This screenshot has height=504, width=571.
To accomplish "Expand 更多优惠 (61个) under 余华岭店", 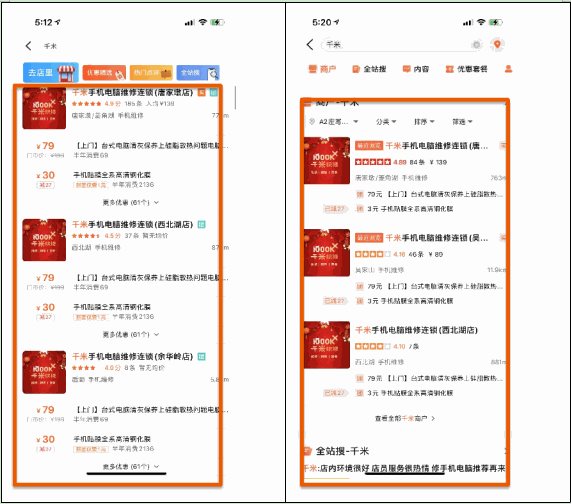I will tap(131, 466).
